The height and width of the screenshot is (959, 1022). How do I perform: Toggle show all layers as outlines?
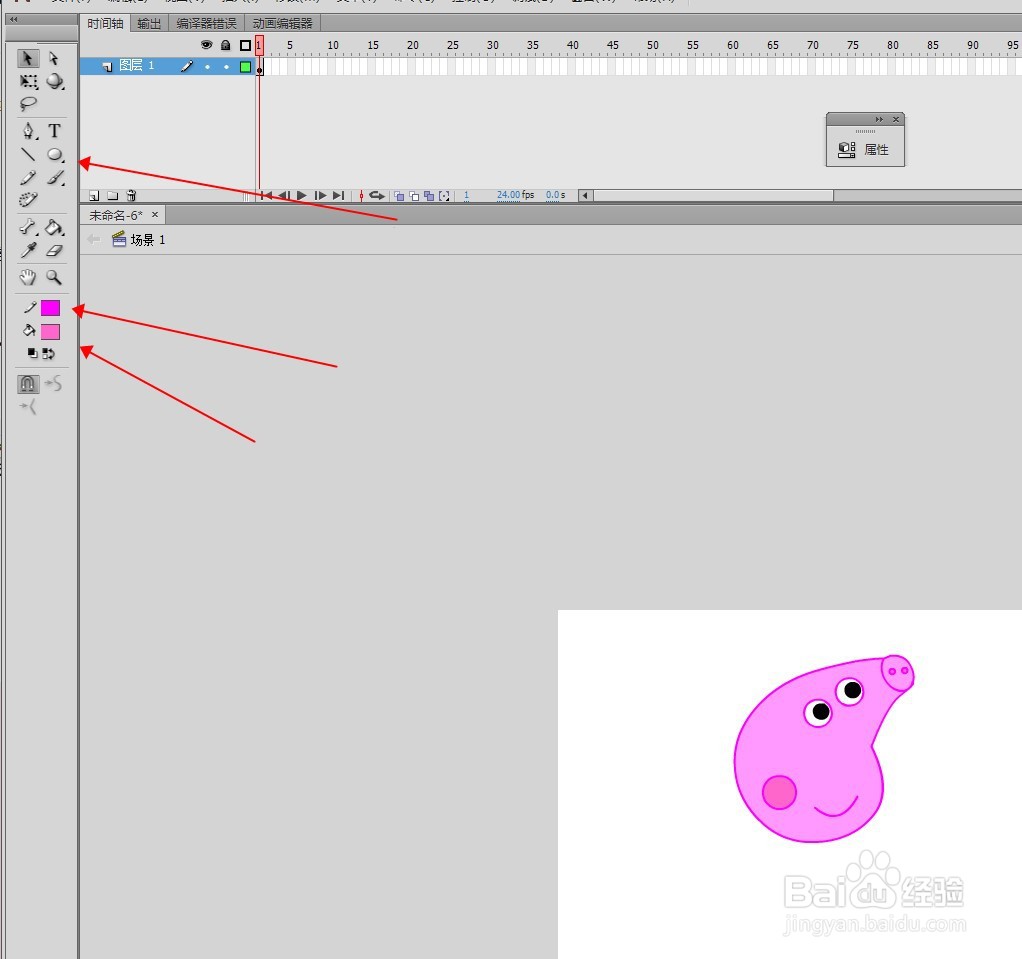[x=245, y=45]
